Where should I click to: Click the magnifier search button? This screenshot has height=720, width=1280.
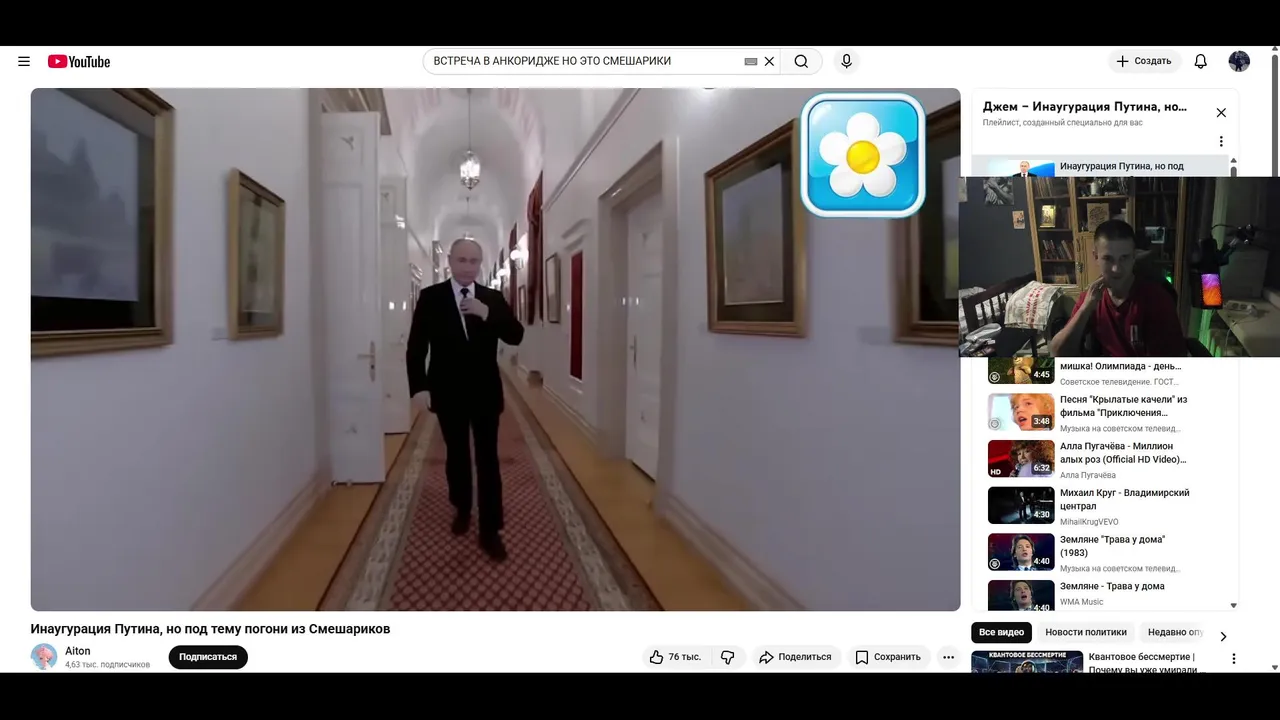click(801, 61)
